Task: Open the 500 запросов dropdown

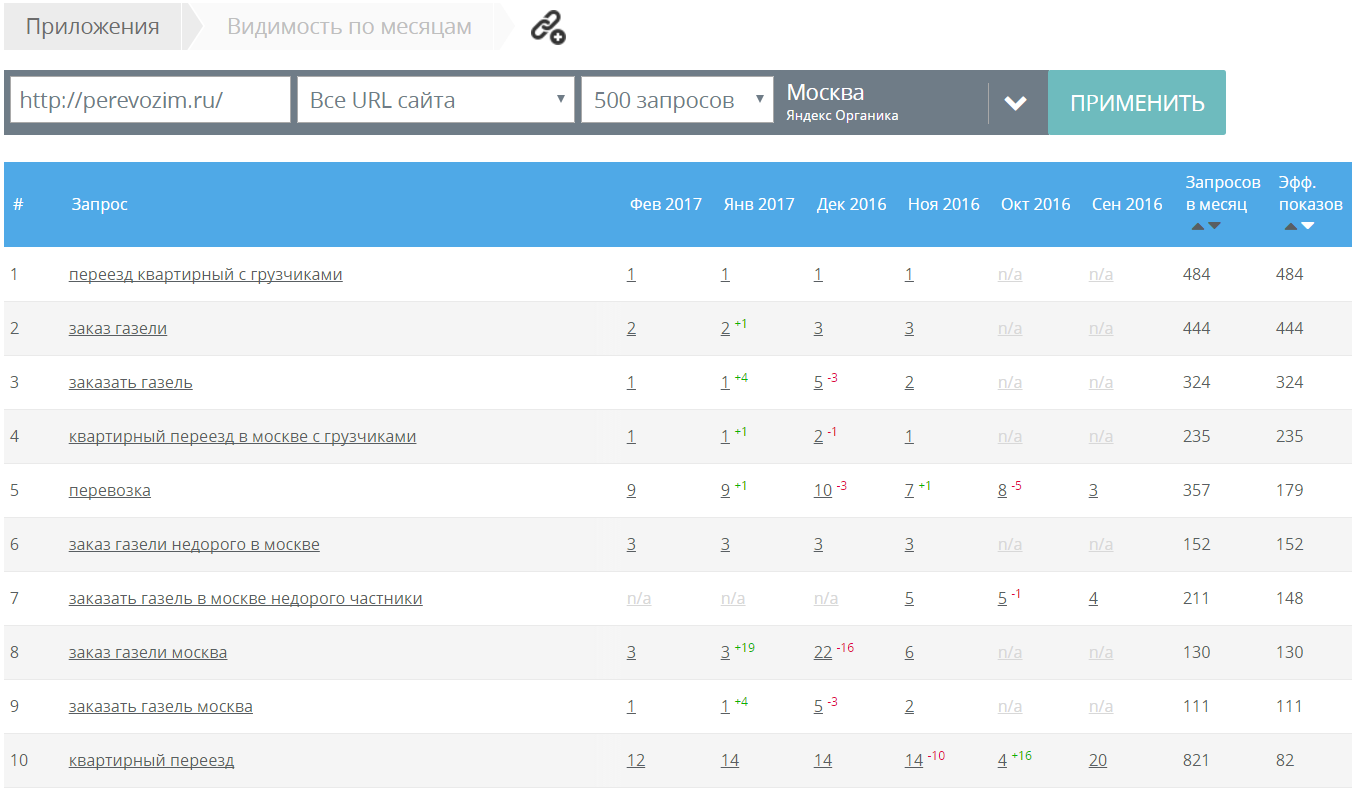Action: pos(677,100)
